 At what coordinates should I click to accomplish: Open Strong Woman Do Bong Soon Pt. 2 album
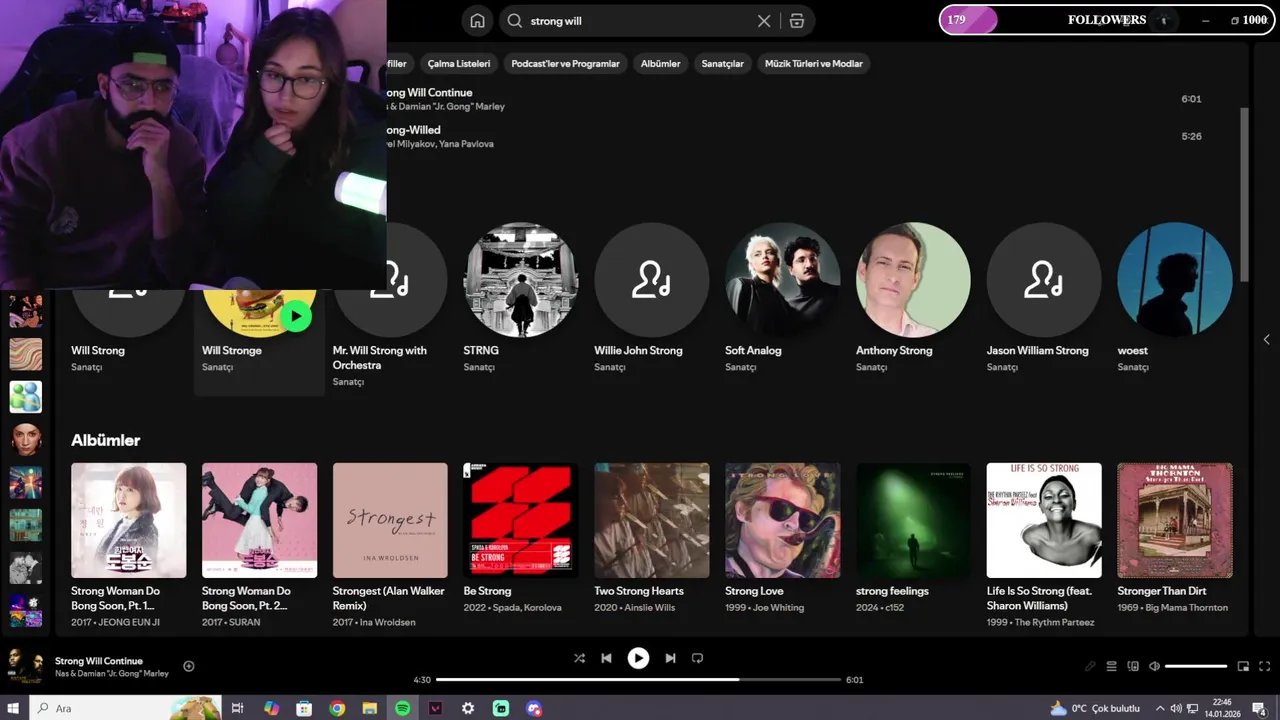pyautogui.click(x=259, y=520)
